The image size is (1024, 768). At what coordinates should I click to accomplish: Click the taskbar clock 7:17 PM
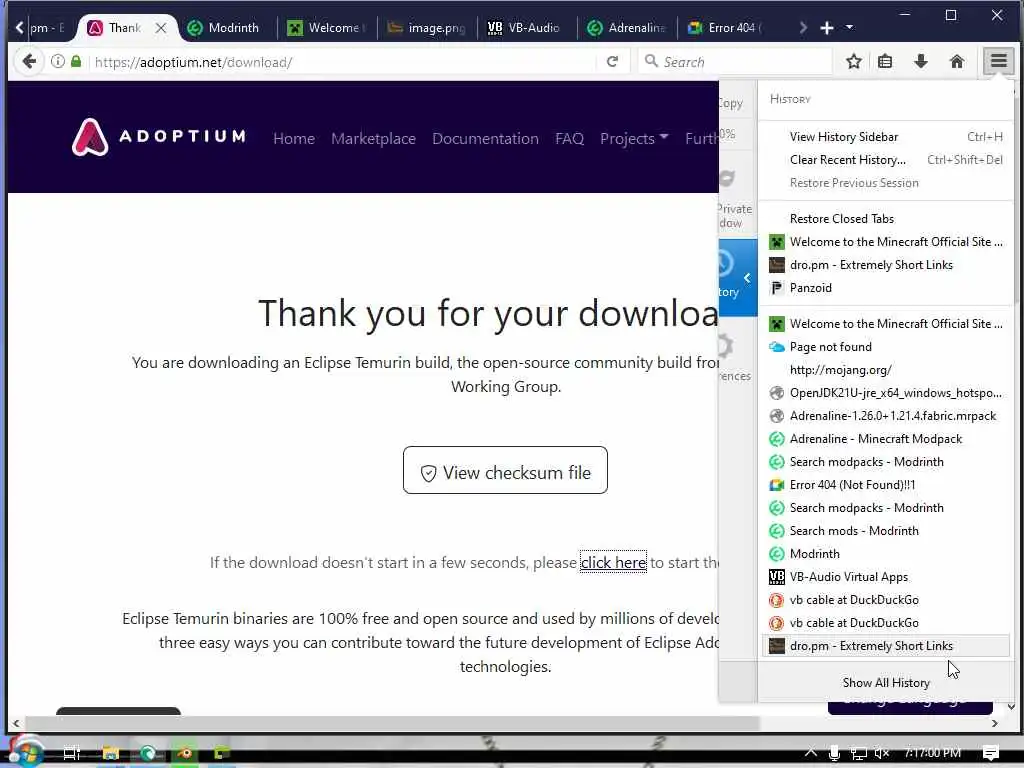[x=933, y=753]
